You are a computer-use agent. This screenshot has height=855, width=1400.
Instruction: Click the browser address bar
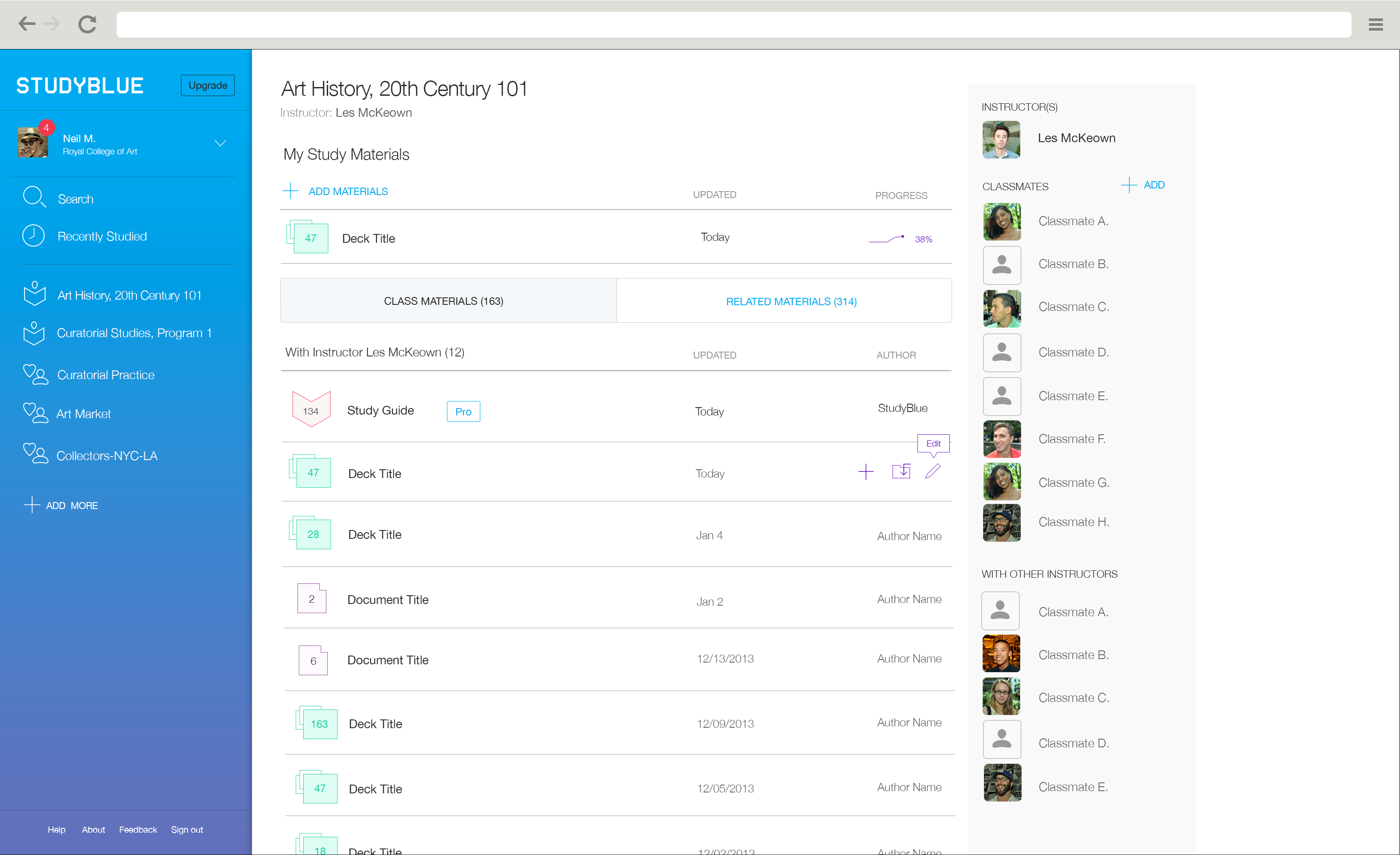click(x=734, y=24)
